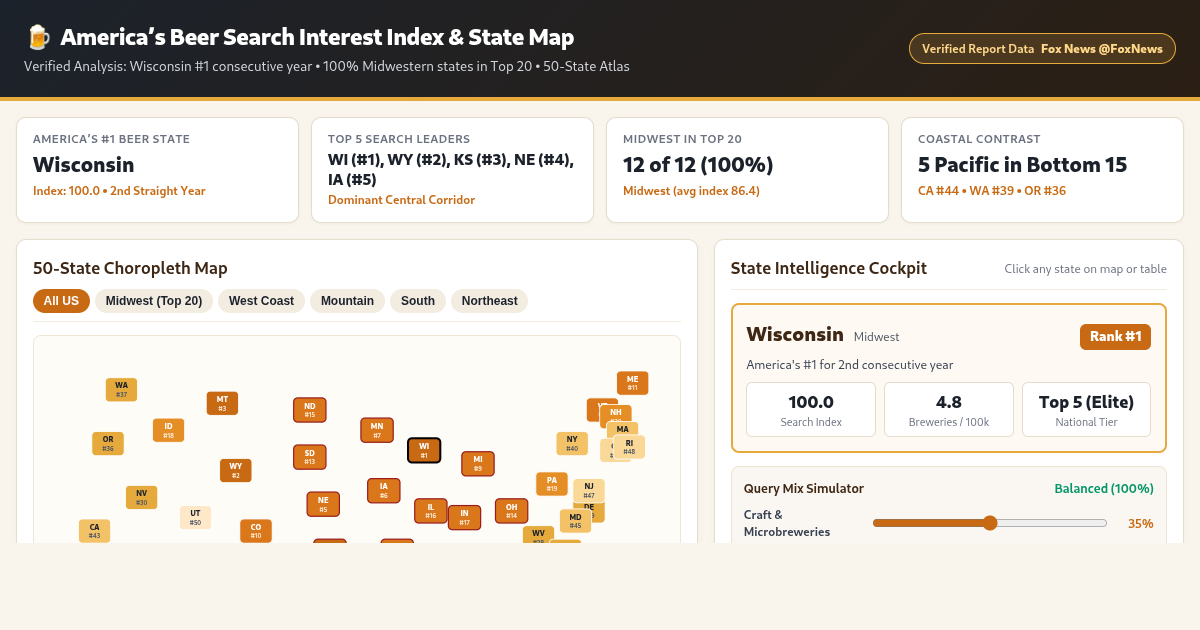This screenshot has height=630, width=1200.
Task: Select the NH state tile
Action: coord(616,412)
